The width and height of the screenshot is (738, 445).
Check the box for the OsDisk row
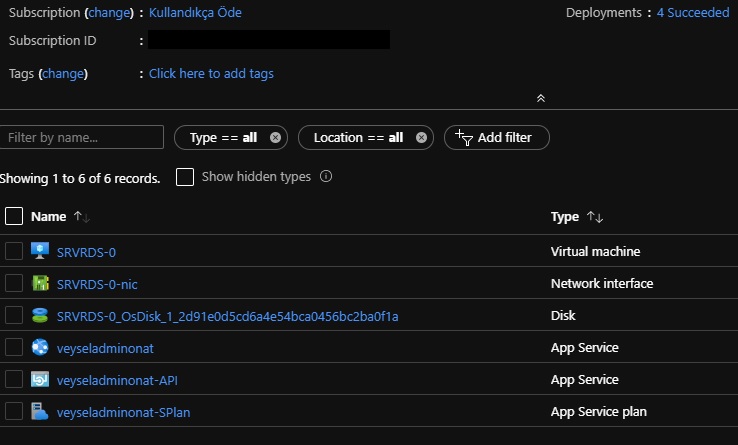14,315
